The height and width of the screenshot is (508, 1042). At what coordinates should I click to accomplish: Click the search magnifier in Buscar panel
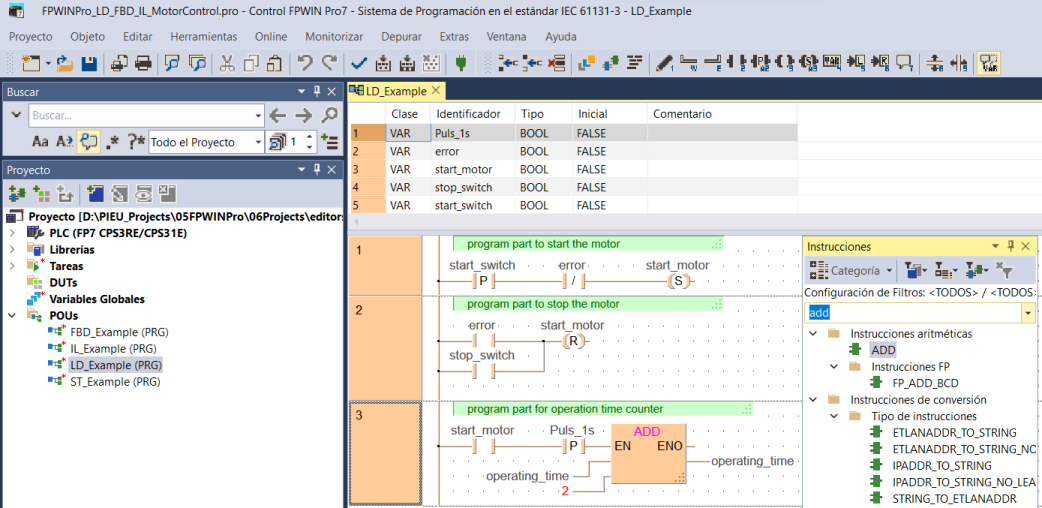pos(329,116)
